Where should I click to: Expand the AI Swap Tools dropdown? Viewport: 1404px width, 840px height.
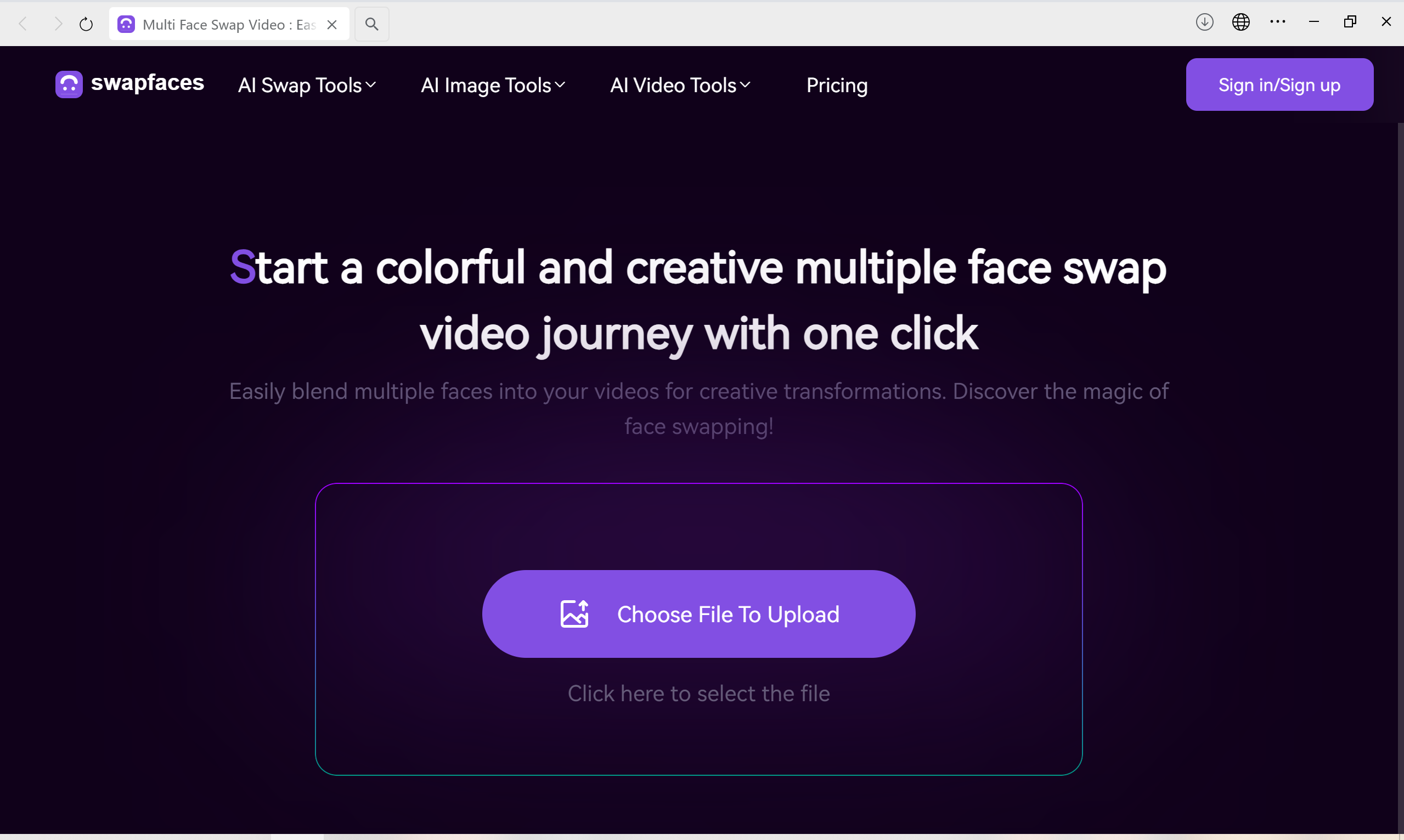pyautogui.click(x=307, y=85)
